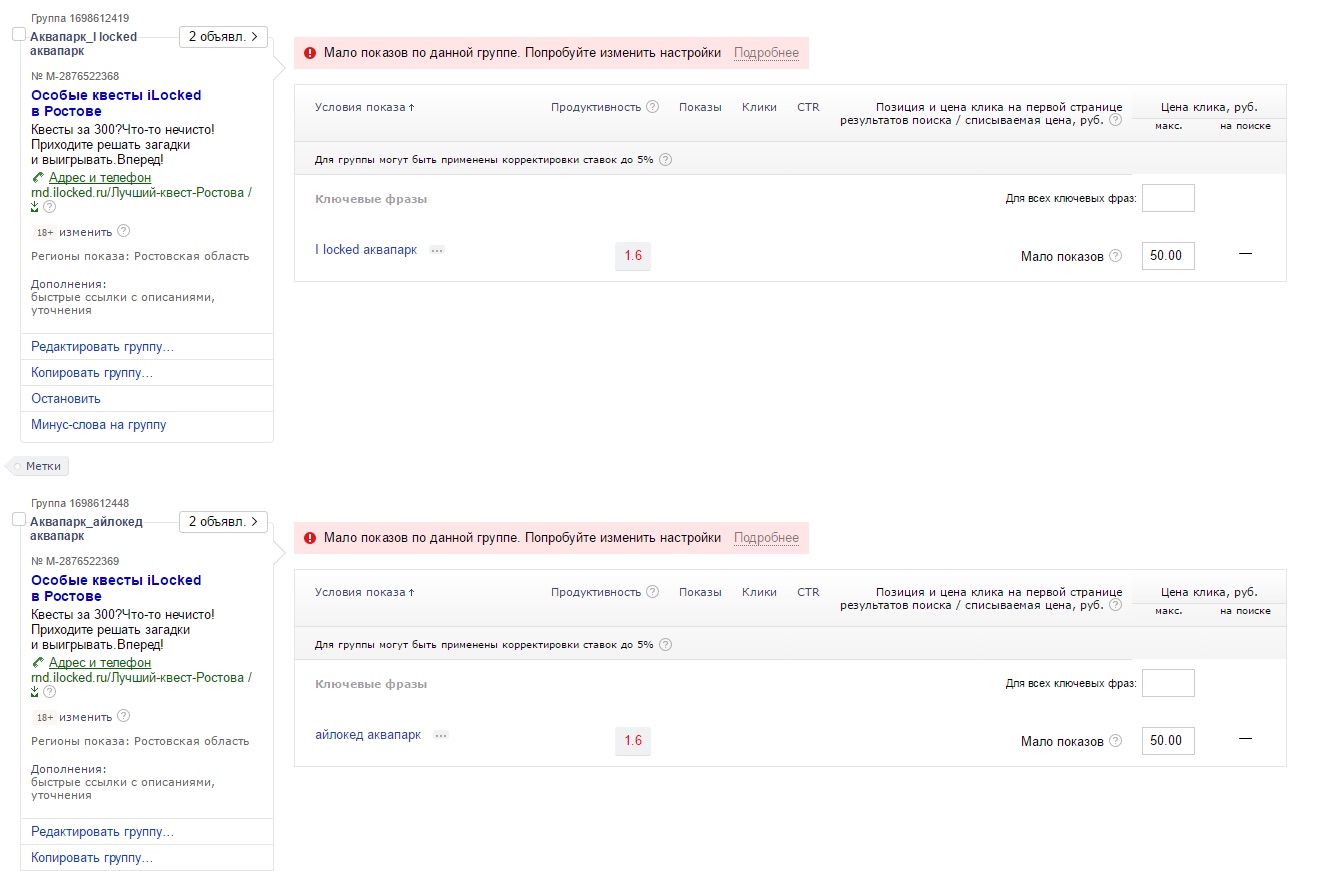Click 'Копировать группу…' for first group
Image resolution: width=1330 pixels, height=871 pixels.
coord(92,373)
